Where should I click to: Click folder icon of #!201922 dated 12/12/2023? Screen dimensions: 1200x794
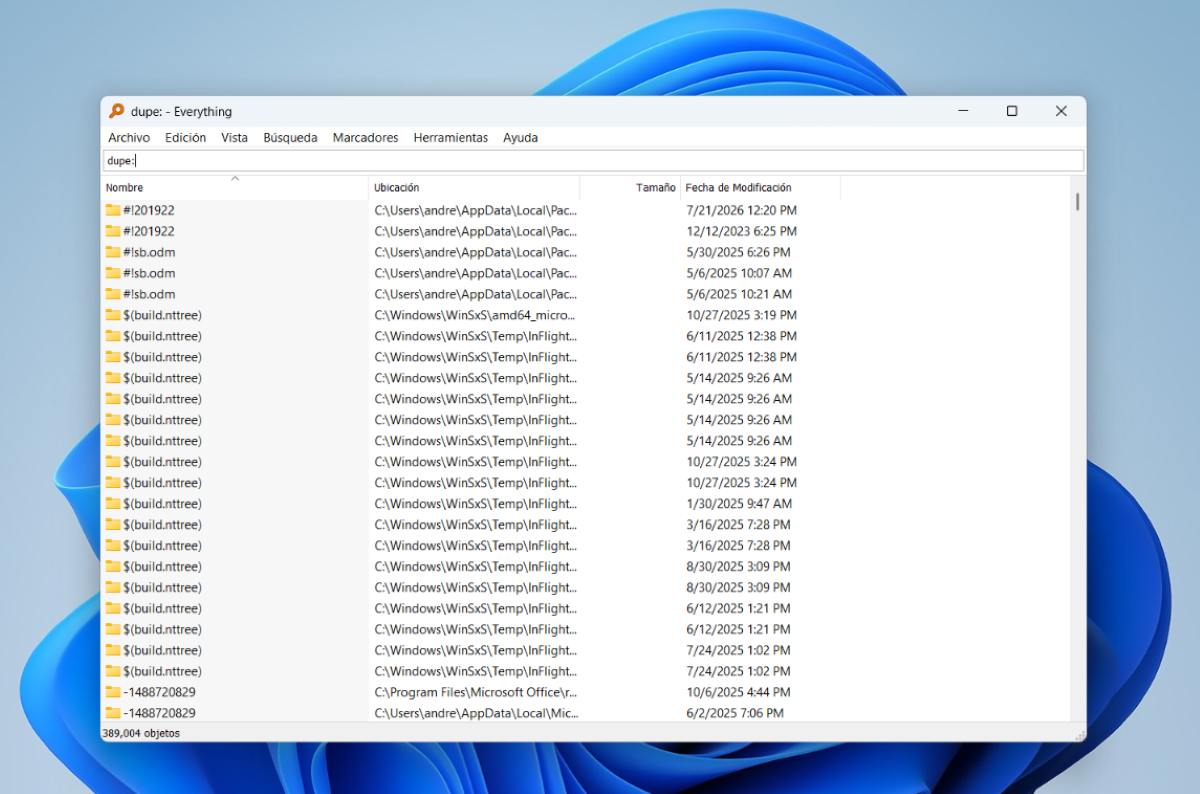[x=113, y=231]
